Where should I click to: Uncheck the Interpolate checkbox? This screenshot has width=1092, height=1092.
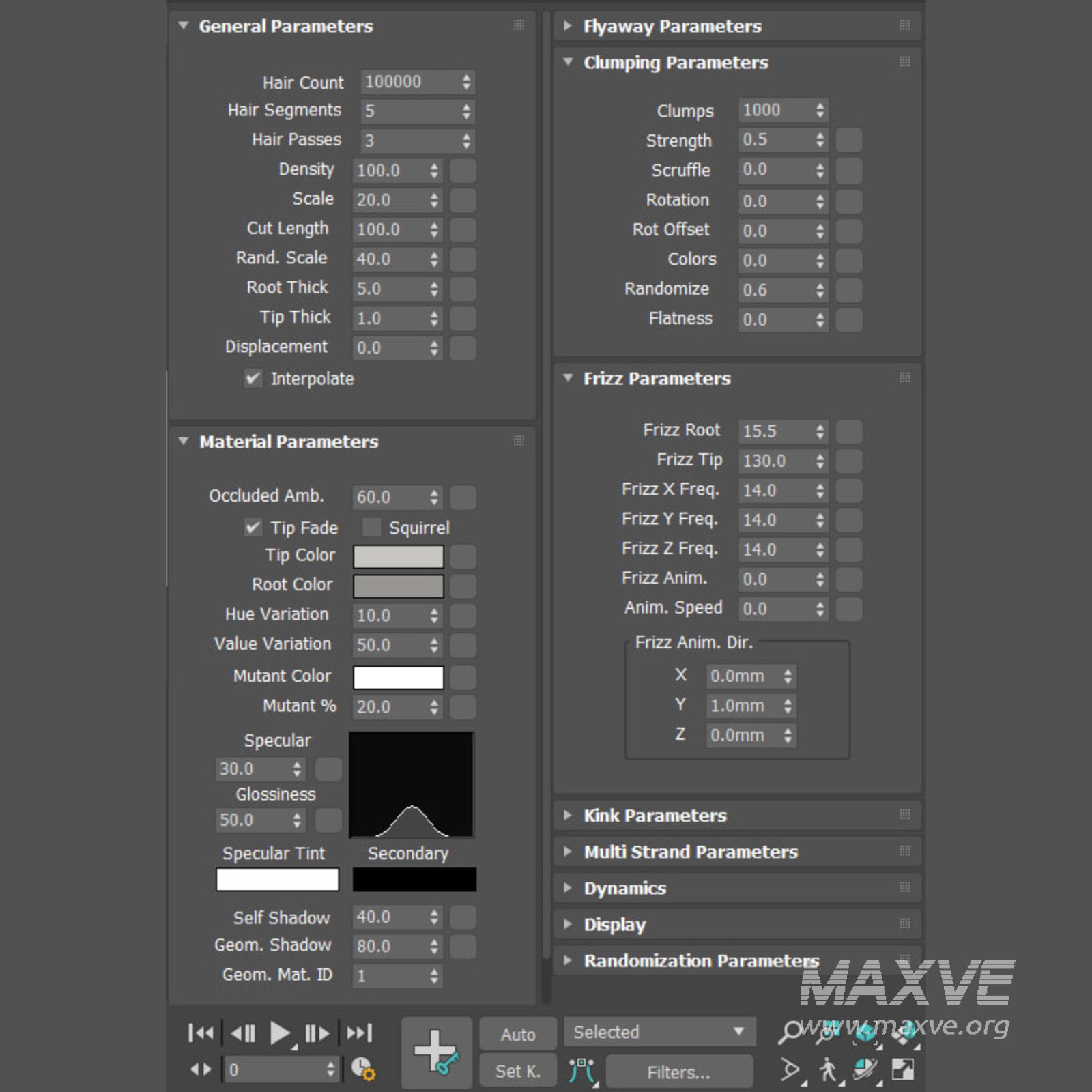[x=253, y=378]
